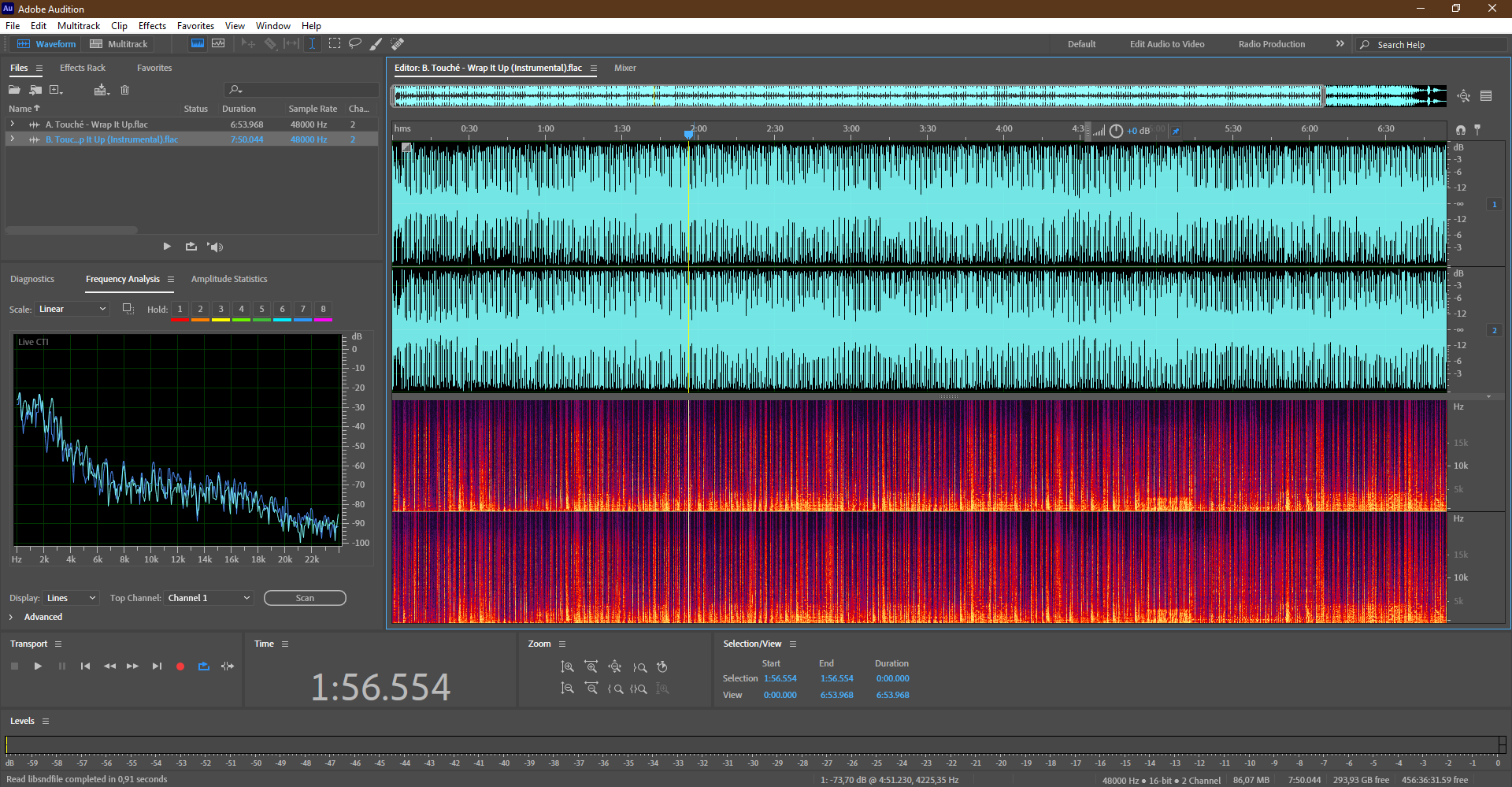This screenshot has width=1512, height=787.
Task: Delete selected file with trash icon
Action: point(124,90)
